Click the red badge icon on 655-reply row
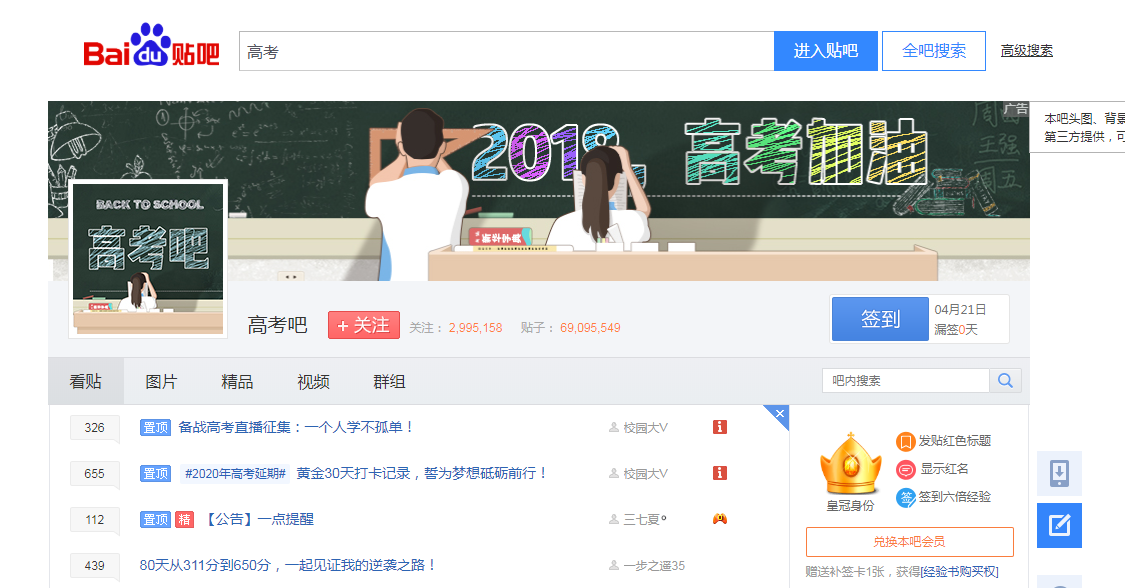1125x588 pixels. point(720,473)
